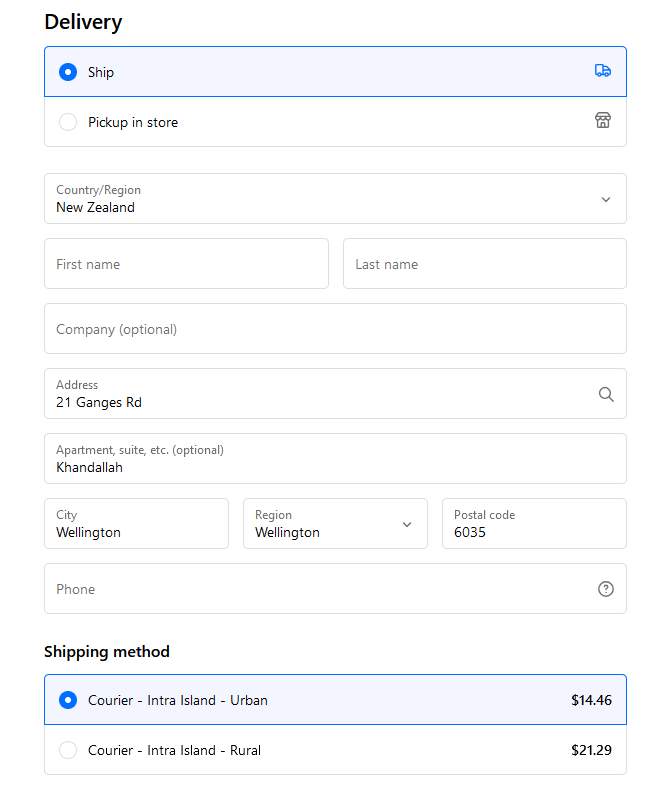Screen dimensions: 651x794
Task: Select Courier - Intra Island - Rural shipping
Action: (x=335, y=750)
